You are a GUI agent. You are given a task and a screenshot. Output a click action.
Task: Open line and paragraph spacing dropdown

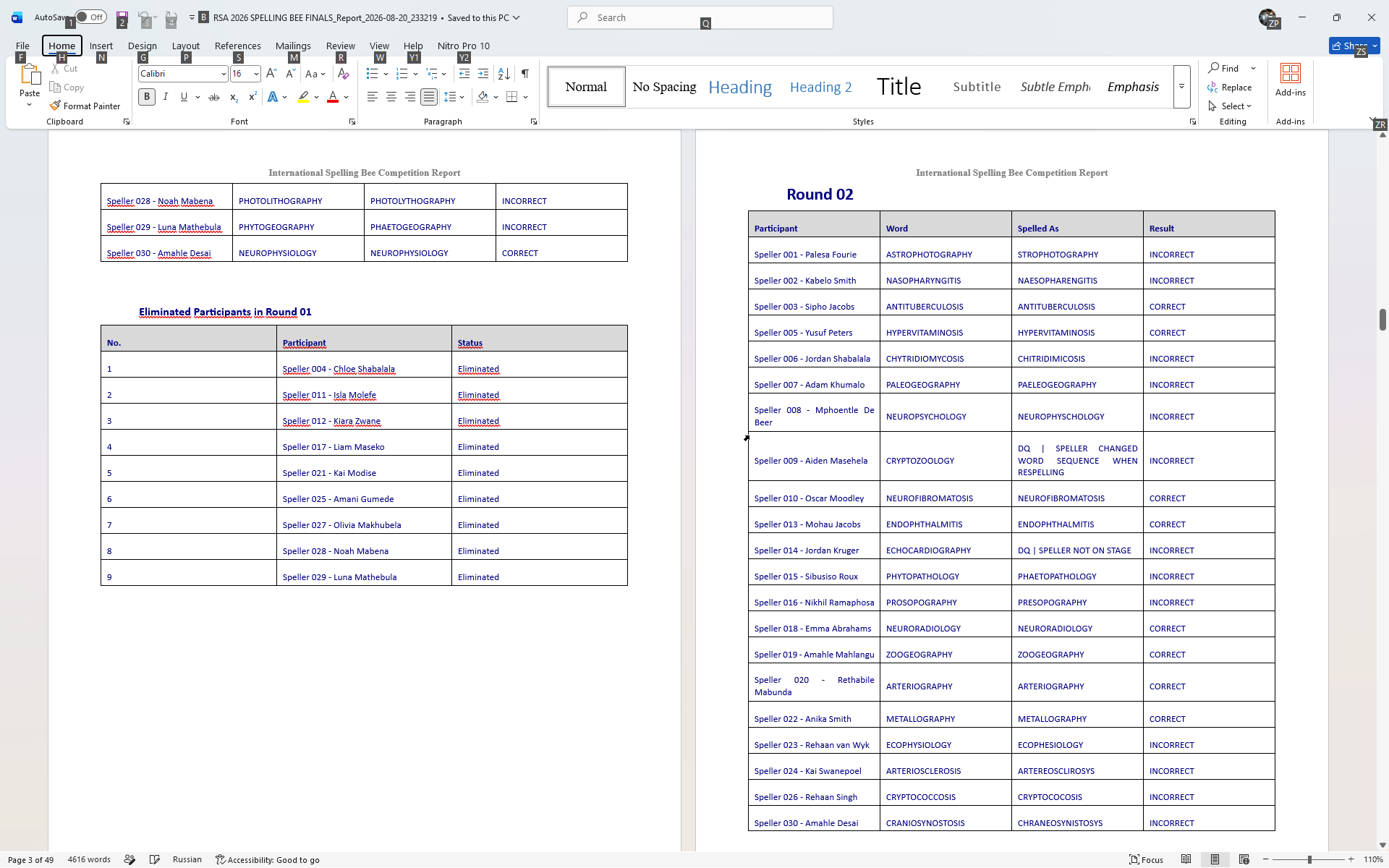coord(454,97)
